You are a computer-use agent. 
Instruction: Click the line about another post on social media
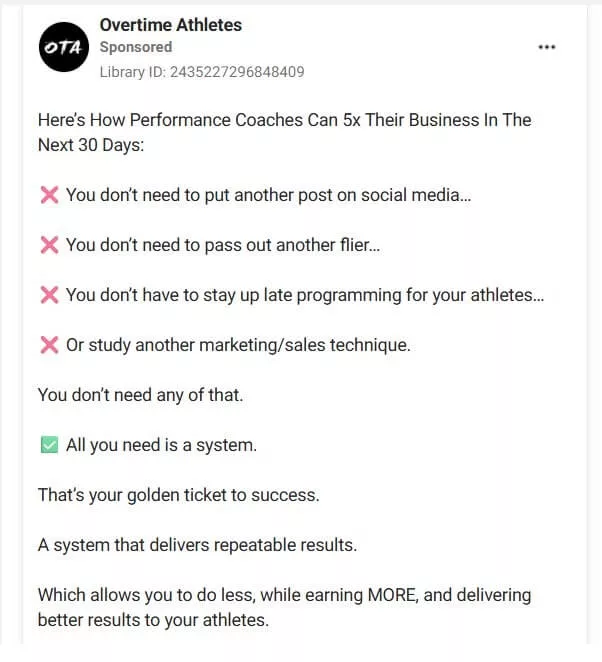(268, 195)
